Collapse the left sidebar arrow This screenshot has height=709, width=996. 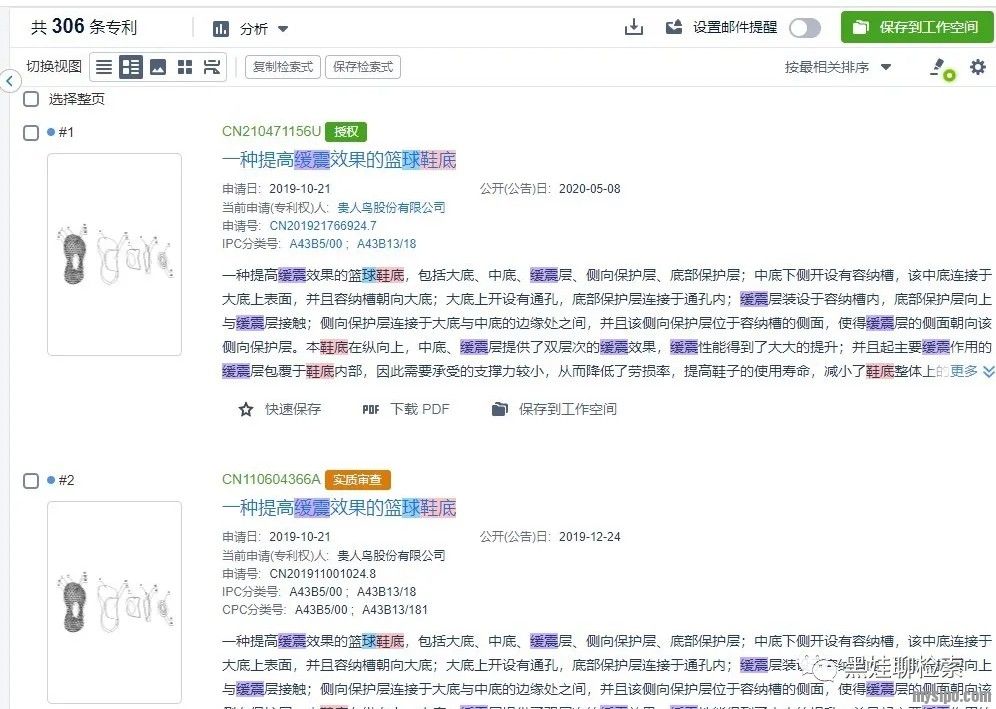tap(10, 81)
